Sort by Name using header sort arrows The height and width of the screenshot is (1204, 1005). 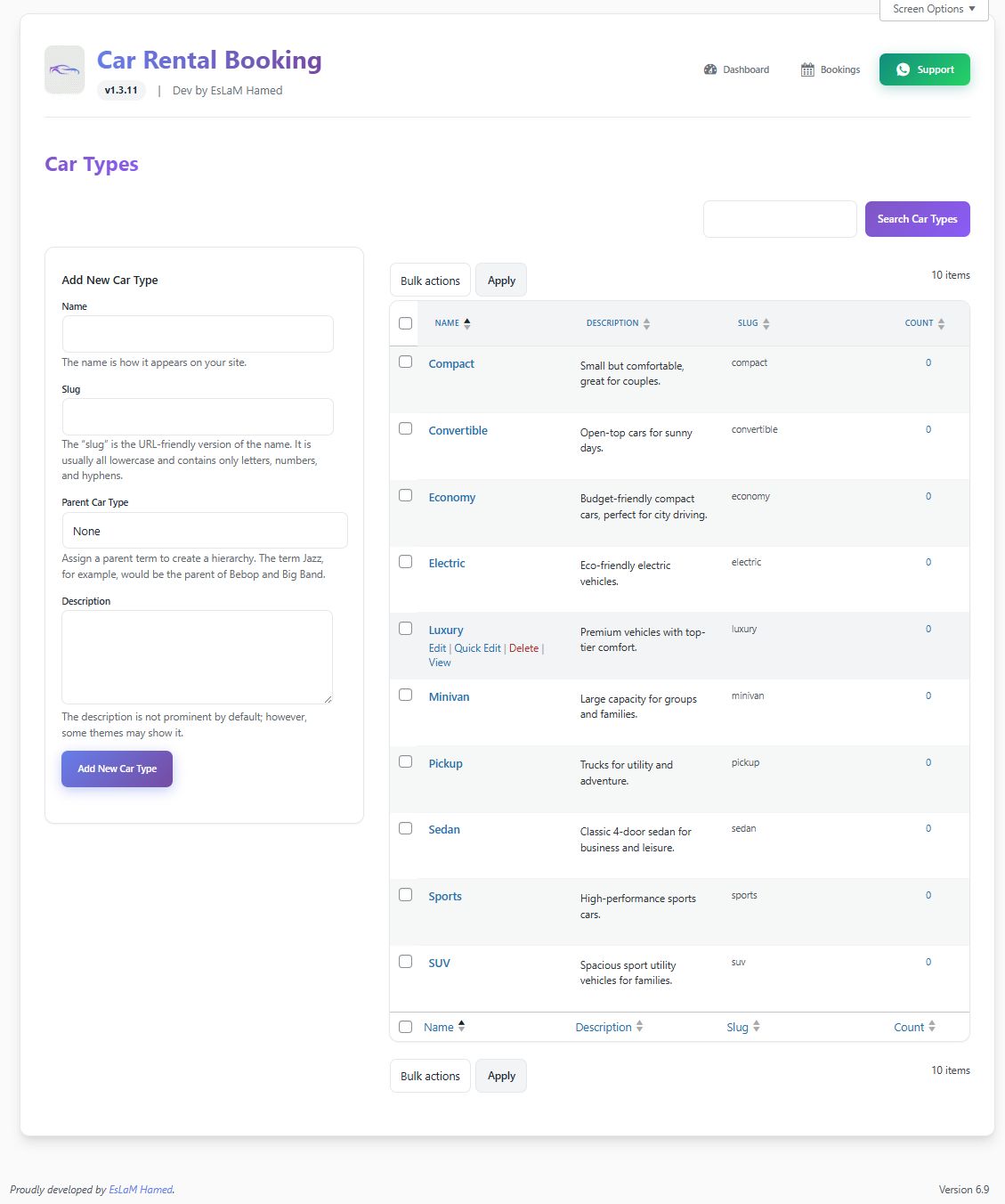pyautogui.click(x=467, y=323)
